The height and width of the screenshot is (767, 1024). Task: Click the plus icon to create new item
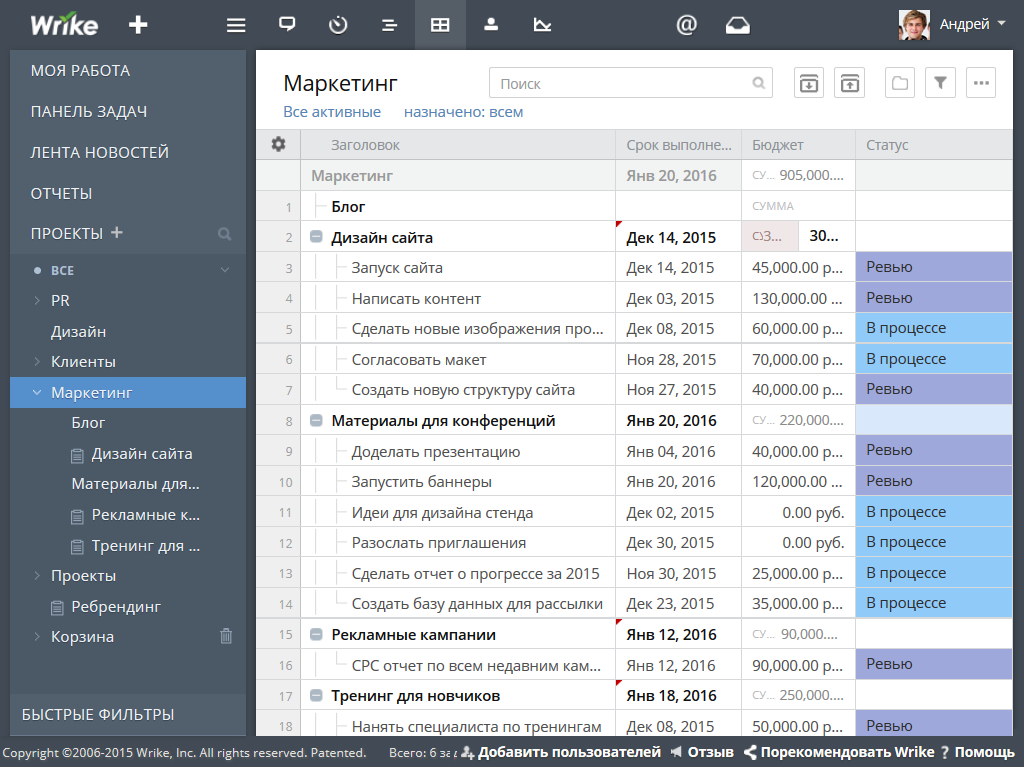[x=138, y=25]
